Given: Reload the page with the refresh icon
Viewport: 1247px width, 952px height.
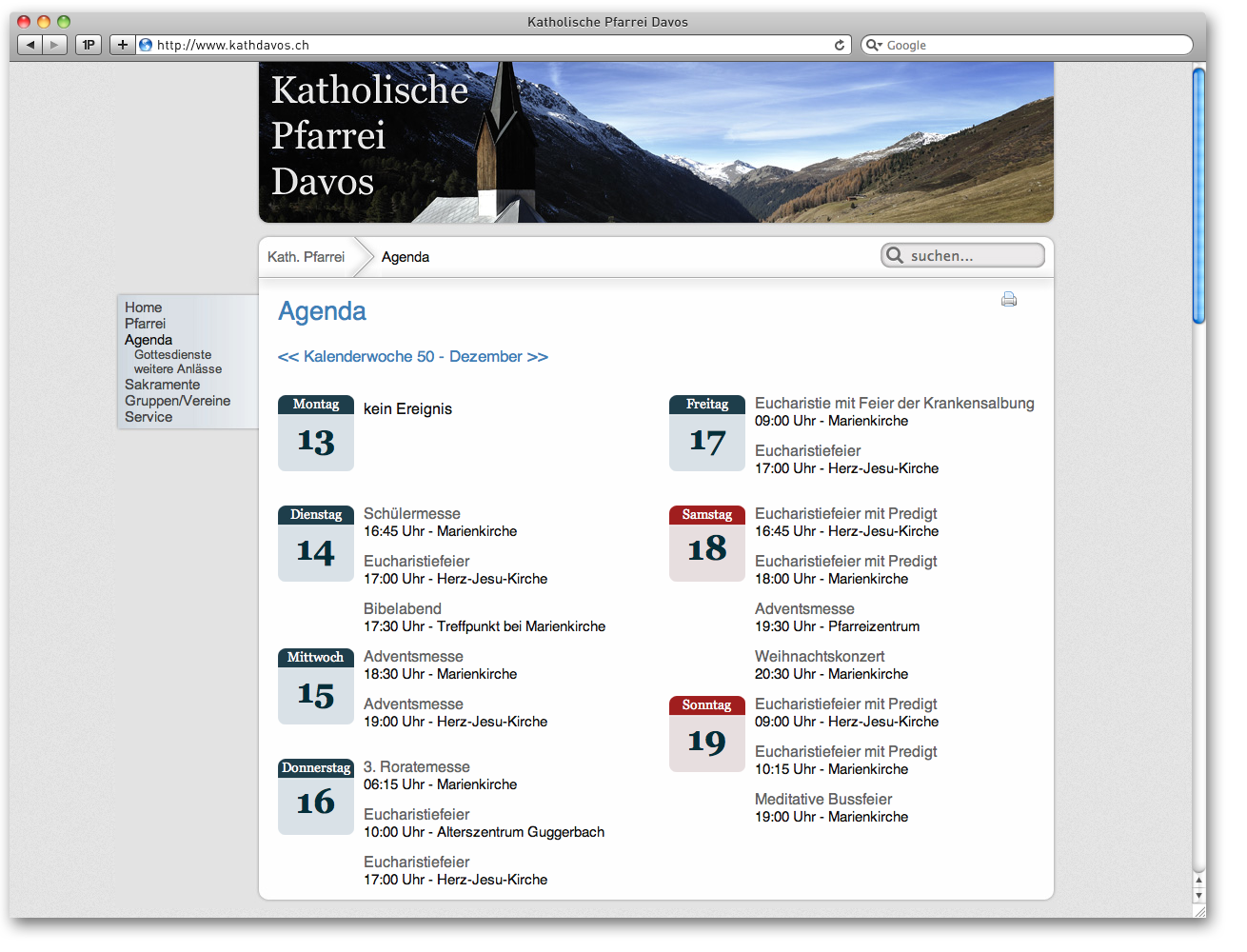Looking at the screenshot, I should click(x=839, y=45).
